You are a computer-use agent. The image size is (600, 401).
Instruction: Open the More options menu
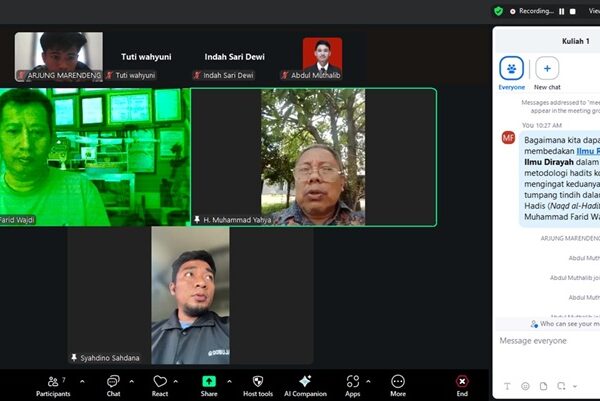tap(398, 386)
